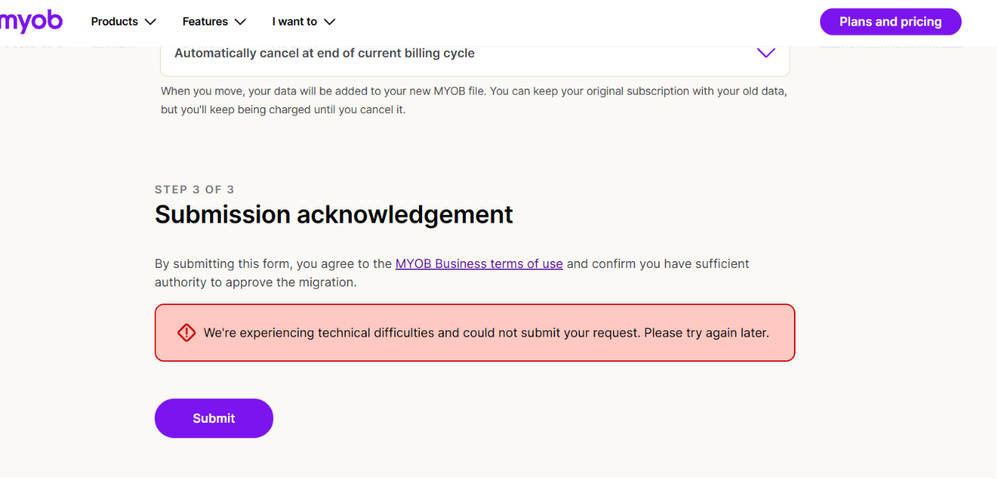Expand the chevron beside "I want to"
Screen dimensions: 998x479
tap(329, 22)
